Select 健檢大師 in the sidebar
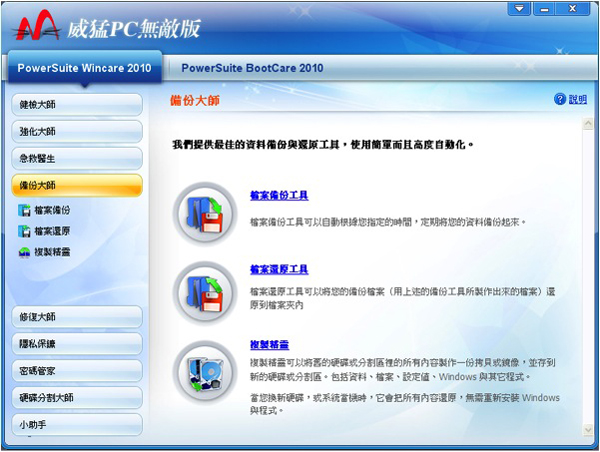 pos(77,104)
